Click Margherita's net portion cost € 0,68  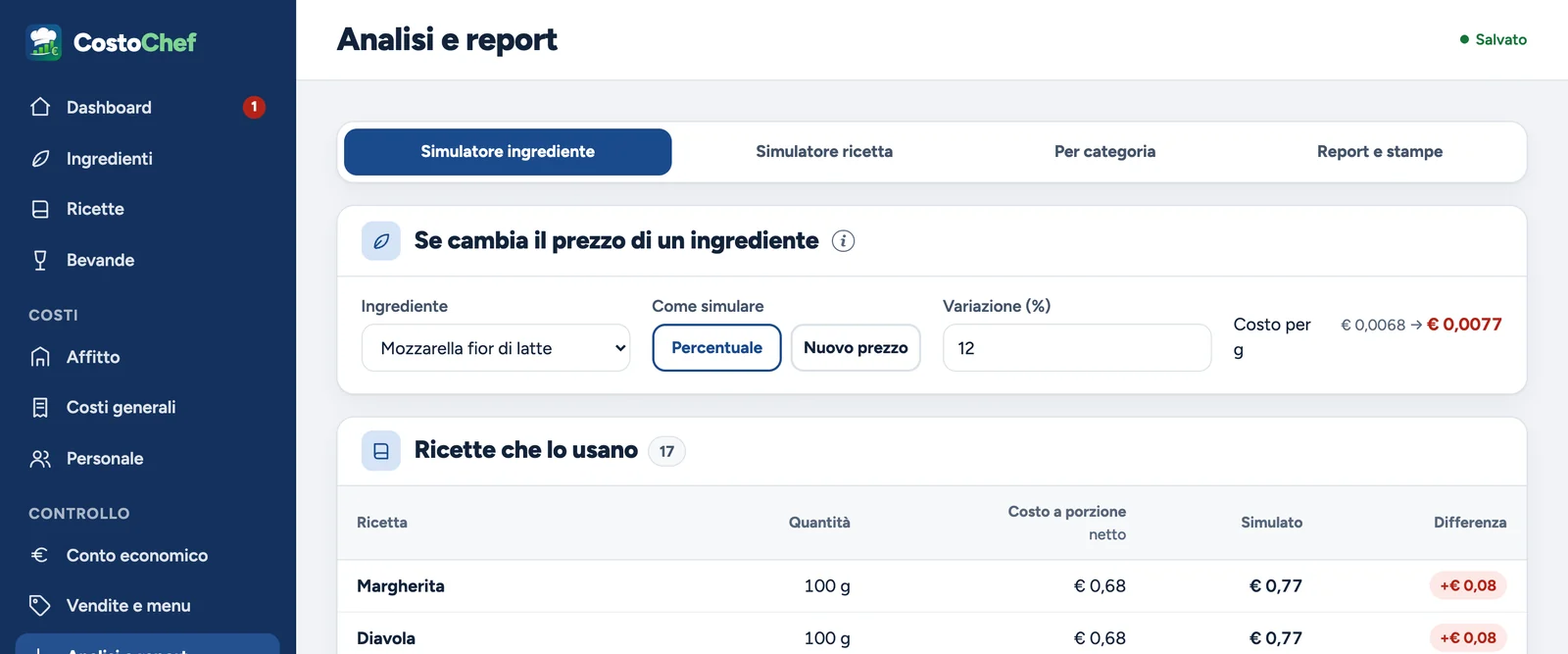[1100, 586]
